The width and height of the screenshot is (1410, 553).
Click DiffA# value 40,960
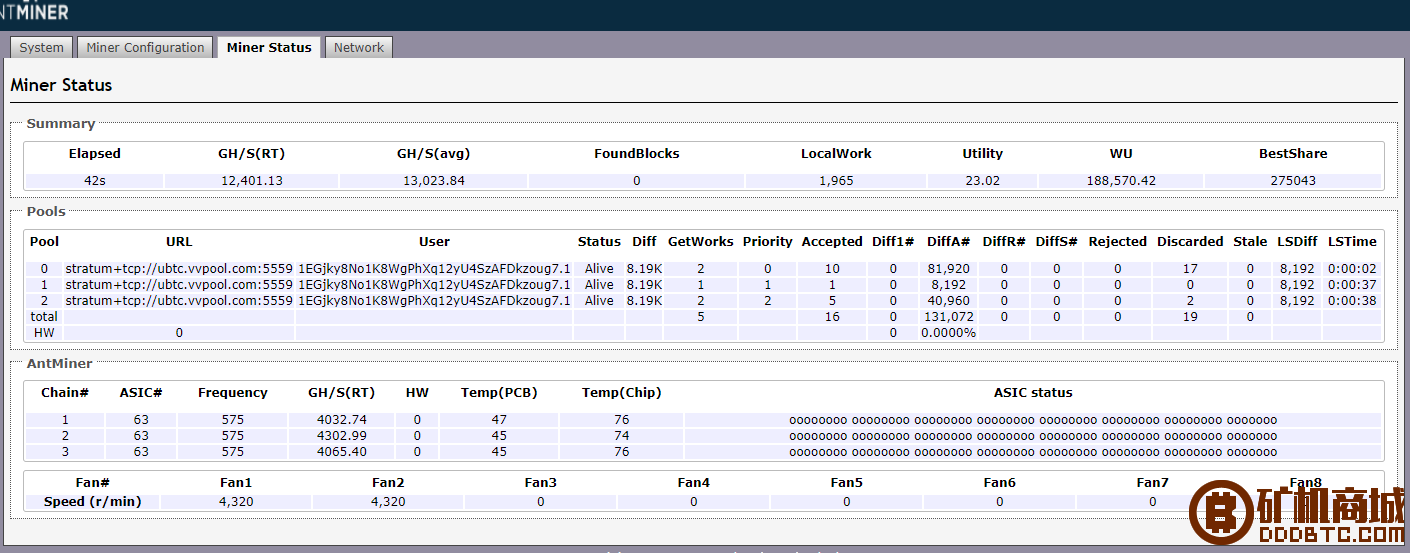tap(949, 301)
